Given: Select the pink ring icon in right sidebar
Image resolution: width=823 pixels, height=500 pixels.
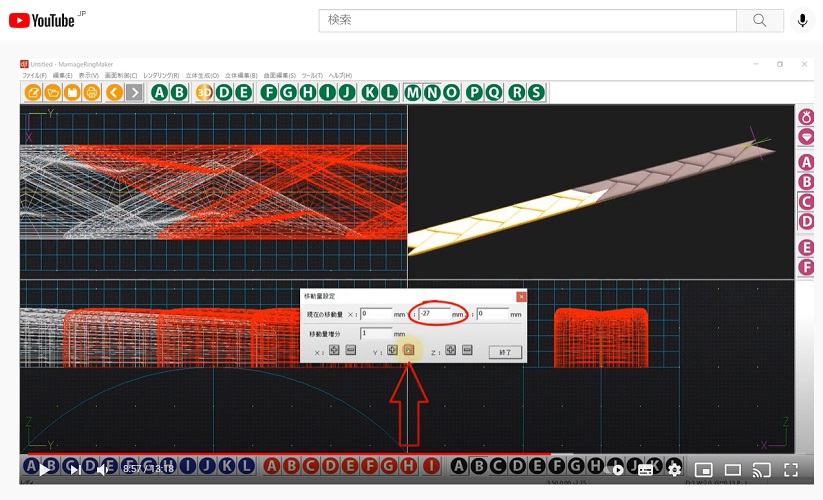Looking at the screenshot, I should click(x=806, y=118).
